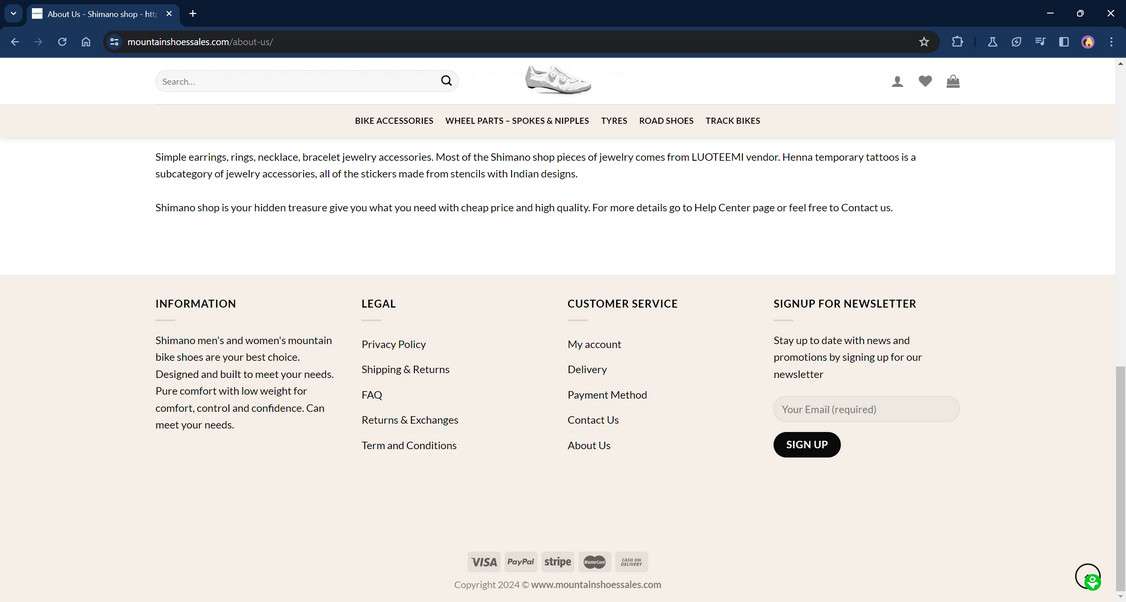The image size is (1126, 602).
Task: Open the wishlist heart icon
Action: [x=925, y=81]
